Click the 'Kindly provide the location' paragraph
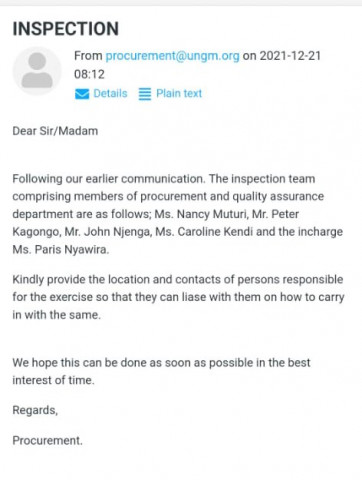 click(x=178, y=297)
